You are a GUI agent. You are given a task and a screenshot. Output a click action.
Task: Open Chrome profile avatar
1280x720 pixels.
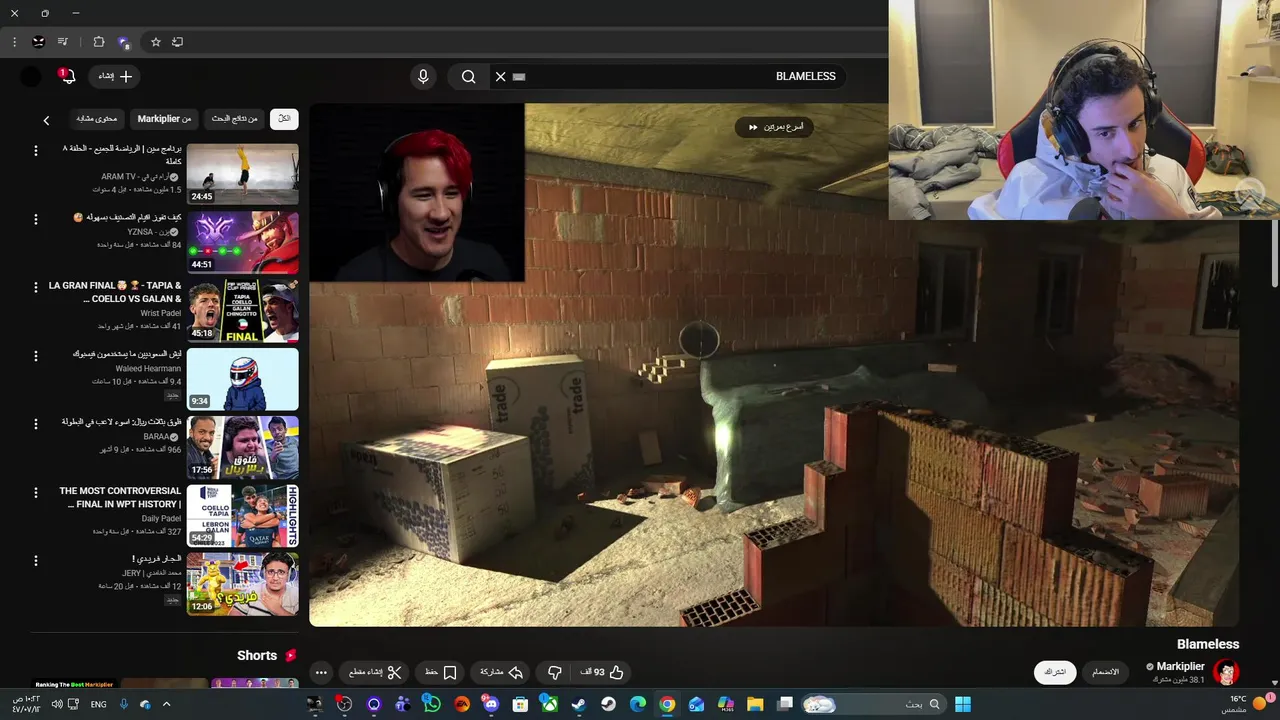[38, 42]
